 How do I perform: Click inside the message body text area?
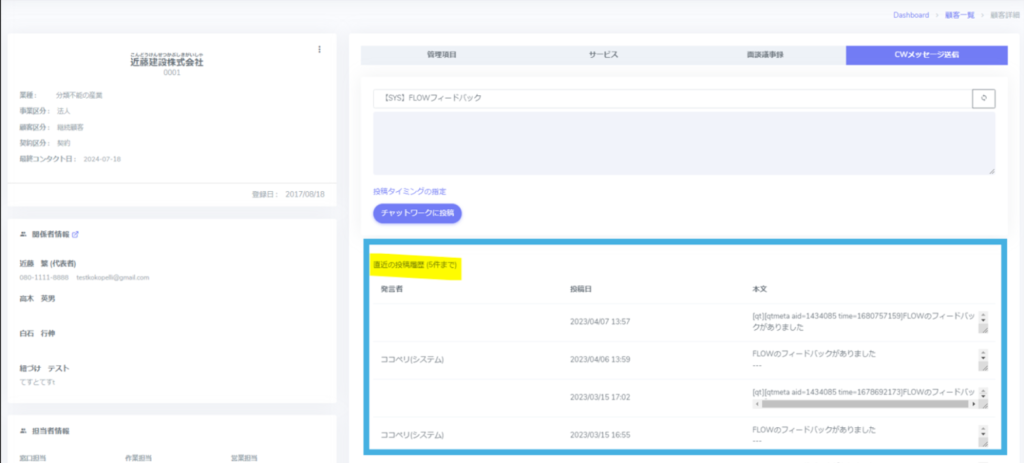pyautogui.click(x=683, y=143)
